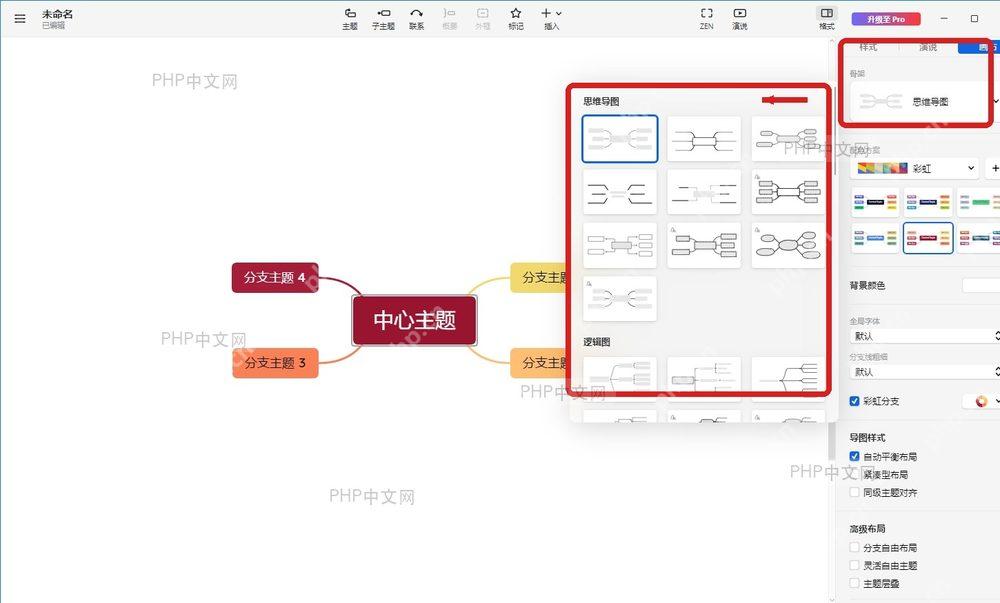1000x603 pixels.
Task: Open the rainbow branch color ring picker
Action: point(982,401)
